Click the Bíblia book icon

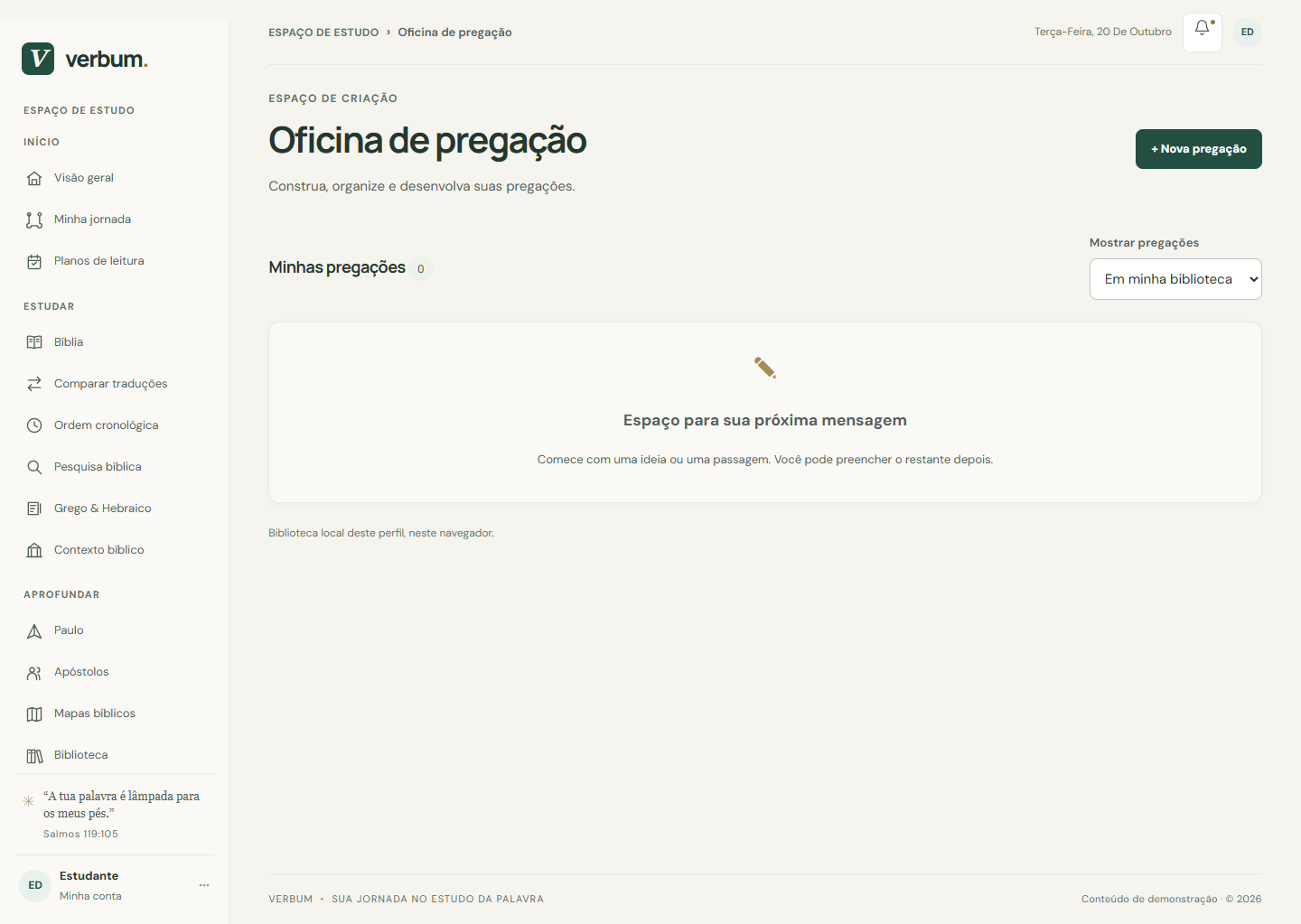[x=34, y=342]
